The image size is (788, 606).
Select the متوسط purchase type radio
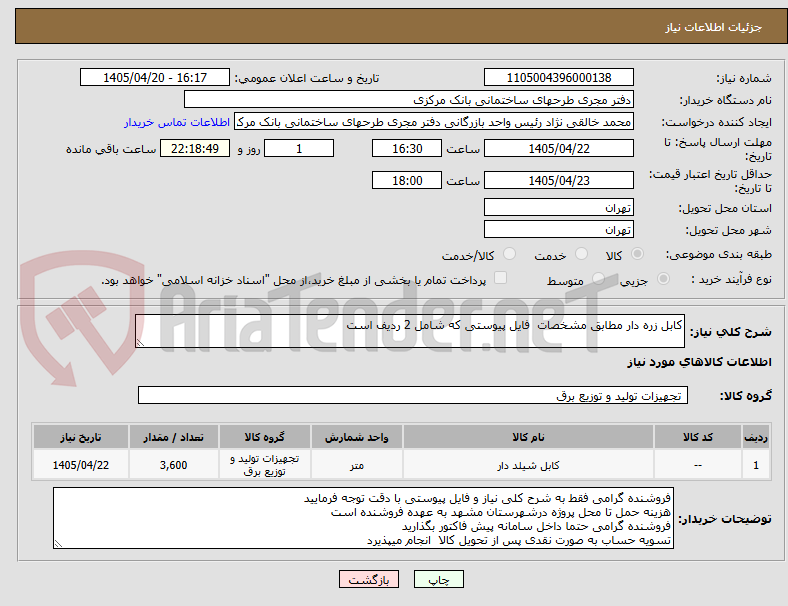pyautogui.click(x=598, y=278)
